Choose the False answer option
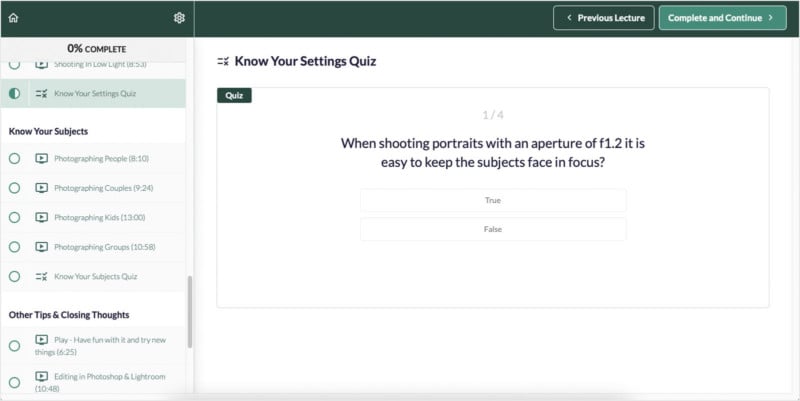This screenshot has width=800, height=401. (493, 229)
